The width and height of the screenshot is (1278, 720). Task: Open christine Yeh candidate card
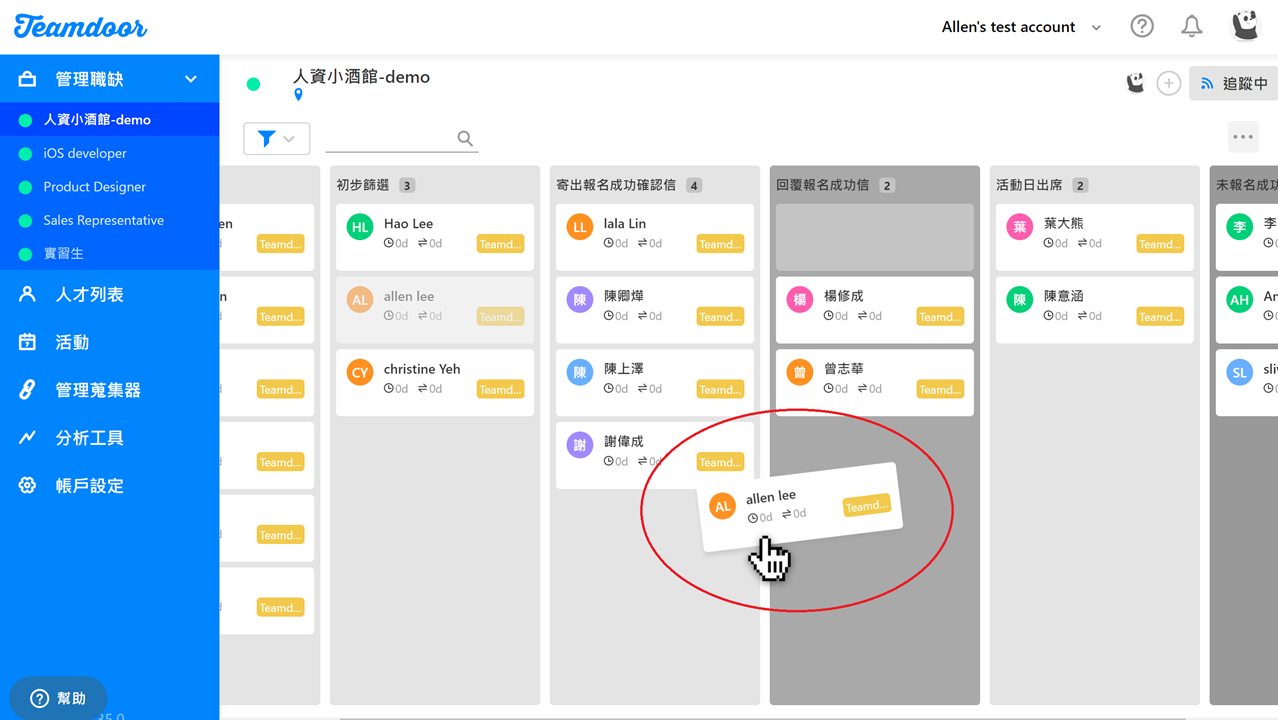pyautogui.click(x=434, y=382)
